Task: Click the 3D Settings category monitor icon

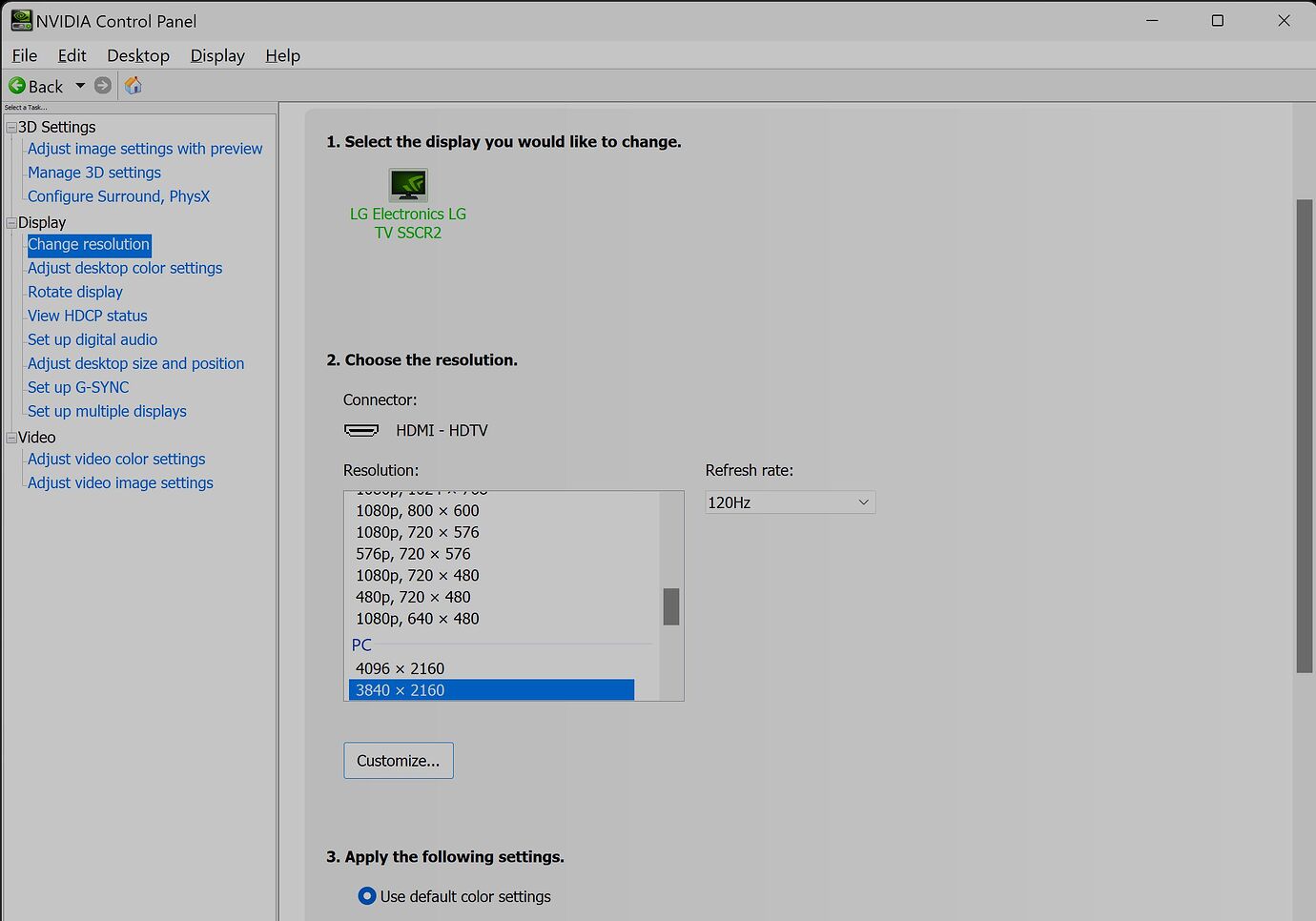Action: click(10, 127)
